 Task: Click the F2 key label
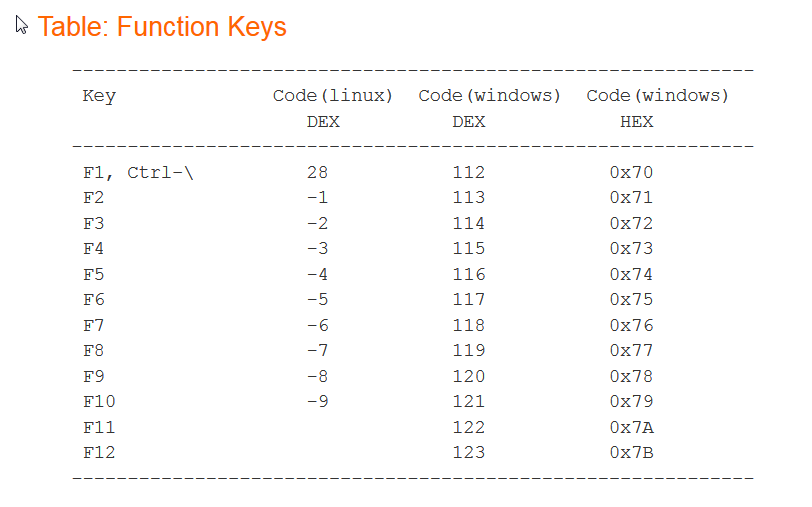tap(93, 197)
